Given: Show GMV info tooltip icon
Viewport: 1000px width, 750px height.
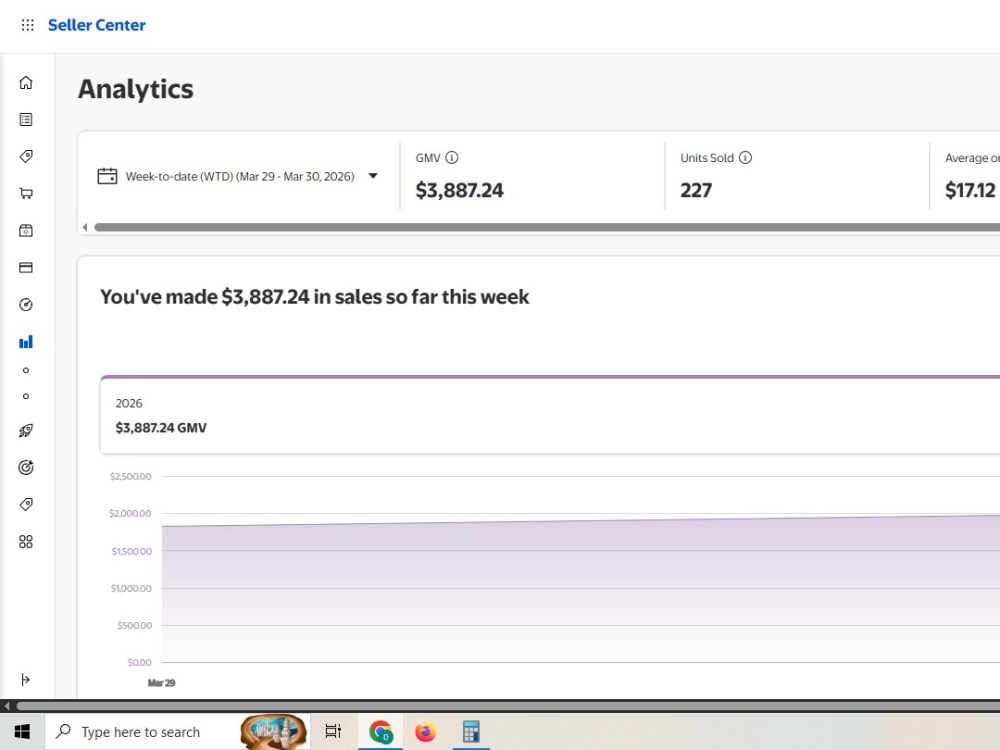Looking at the screenshot, I should click(452, 158).
